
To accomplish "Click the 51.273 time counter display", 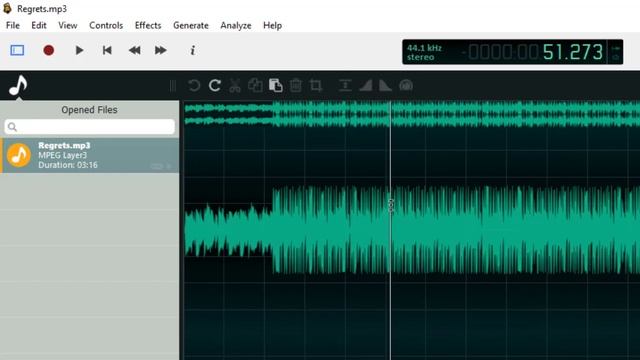I will point(573,52).
